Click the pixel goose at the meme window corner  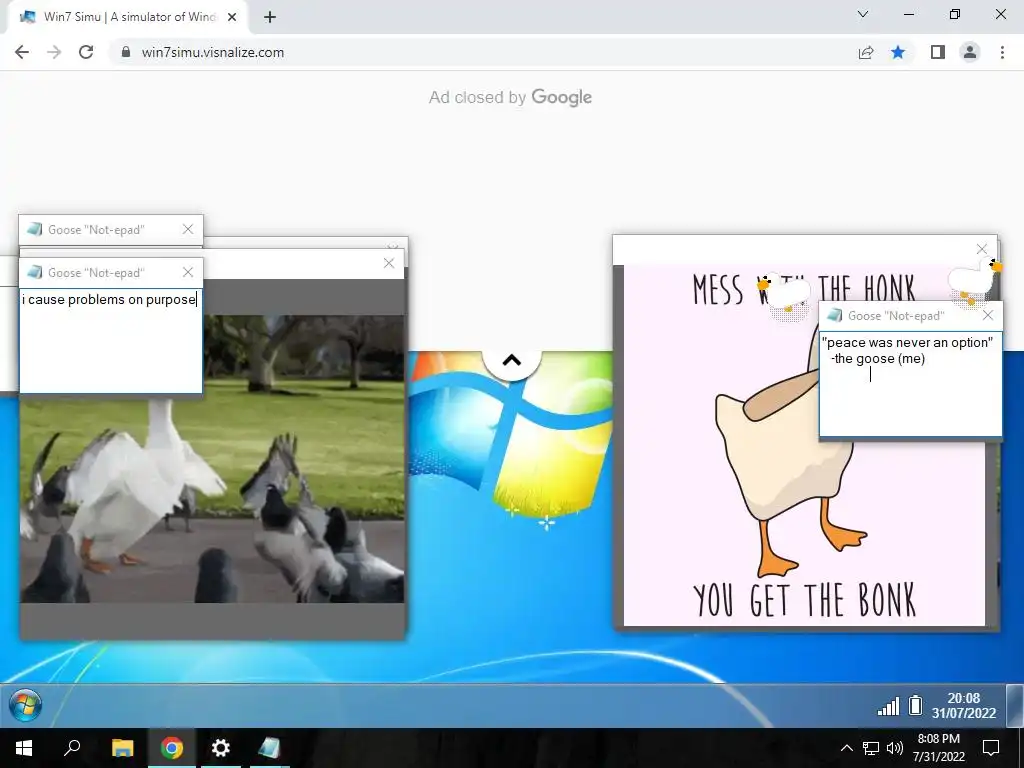(x=975, y=281)
